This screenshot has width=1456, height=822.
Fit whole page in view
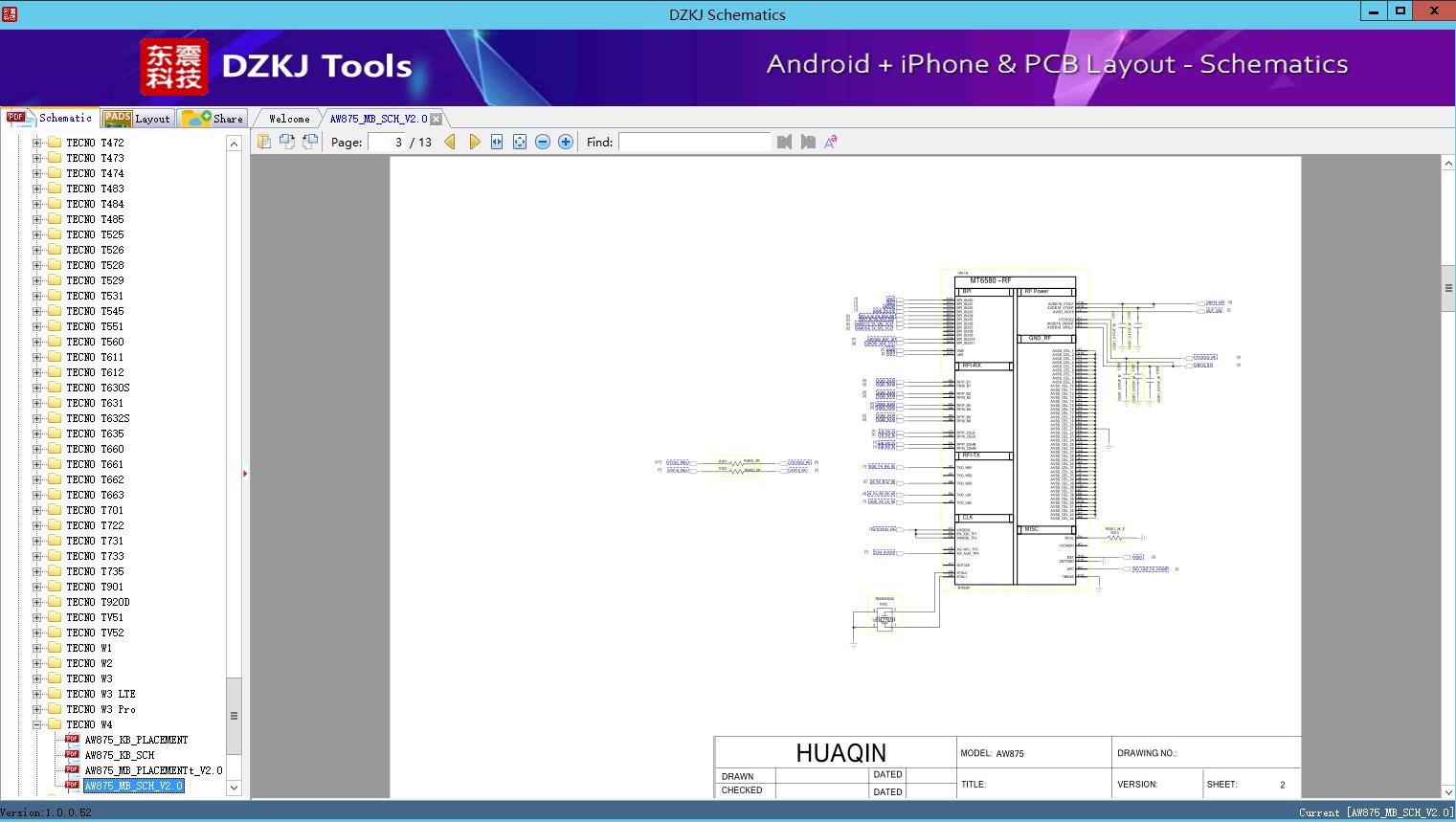pos(520,142)
